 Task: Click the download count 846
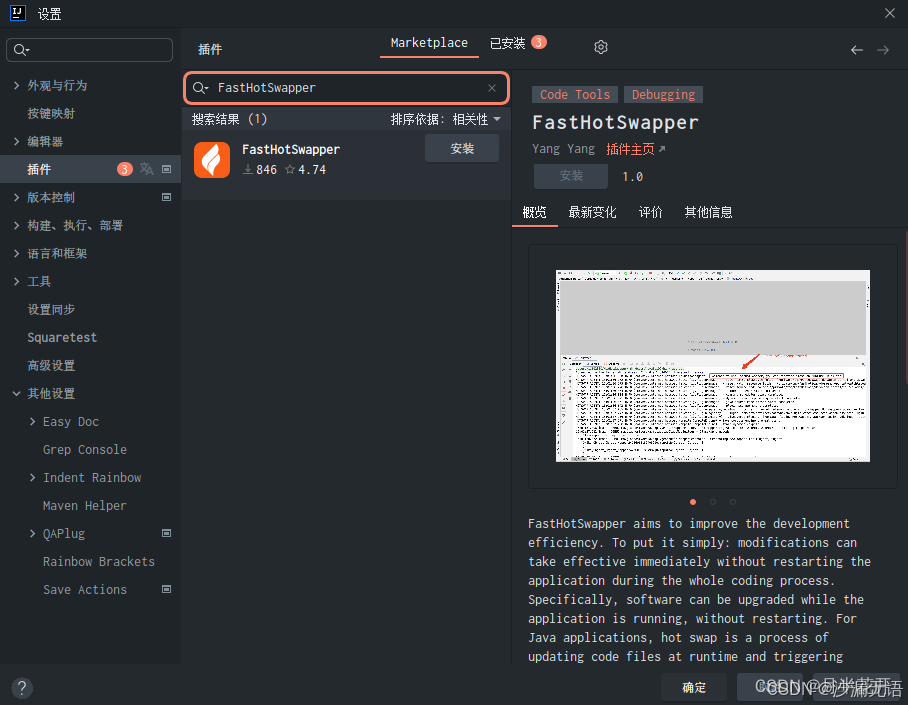coord(260,170)
